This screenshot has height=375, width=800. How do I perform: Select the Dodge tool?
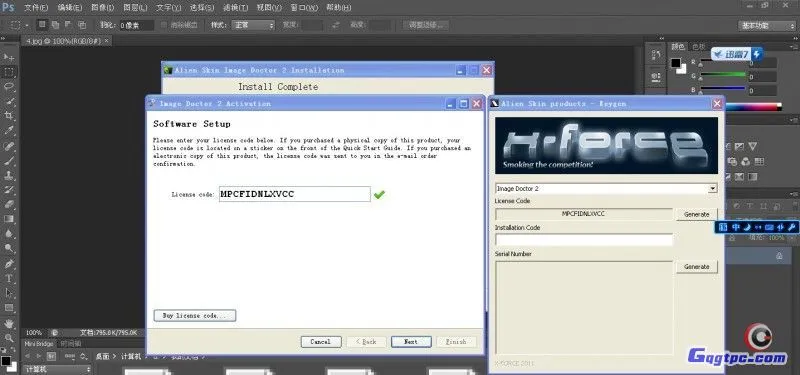tap(9, 249)
